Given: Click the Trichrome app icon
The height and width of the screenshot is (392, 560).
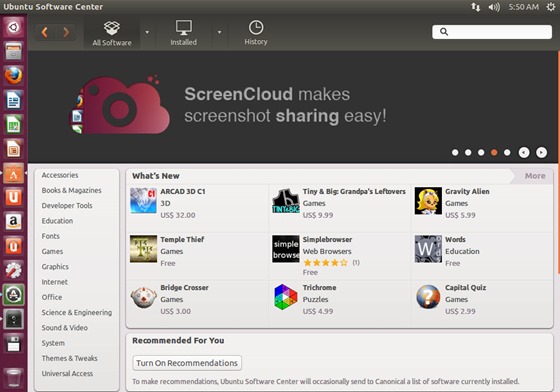Looking at the screenshot, I should (286, 297).
